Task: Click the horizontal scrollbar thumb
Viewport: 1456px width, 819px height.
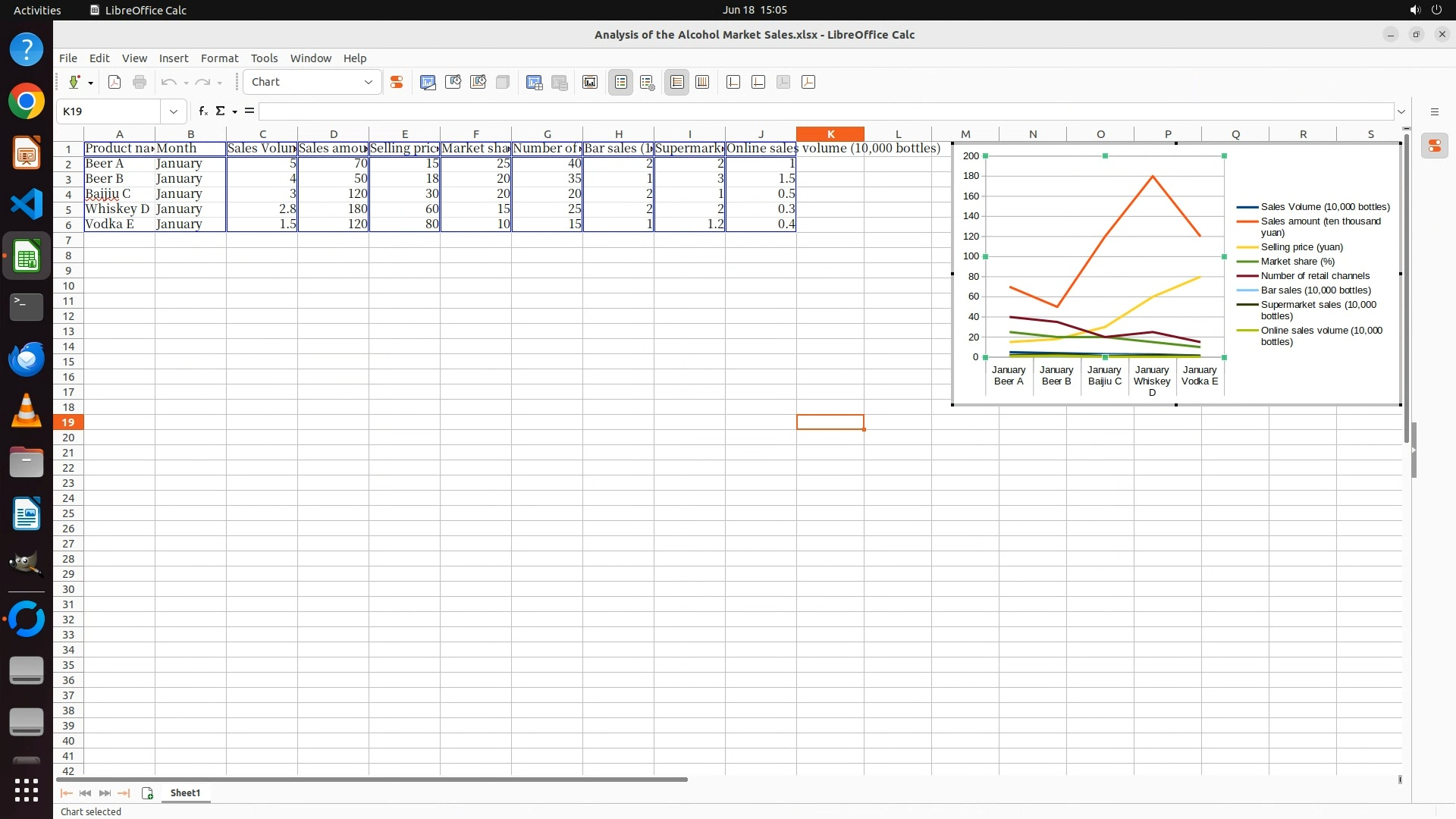Action: [x=372, y=779]
